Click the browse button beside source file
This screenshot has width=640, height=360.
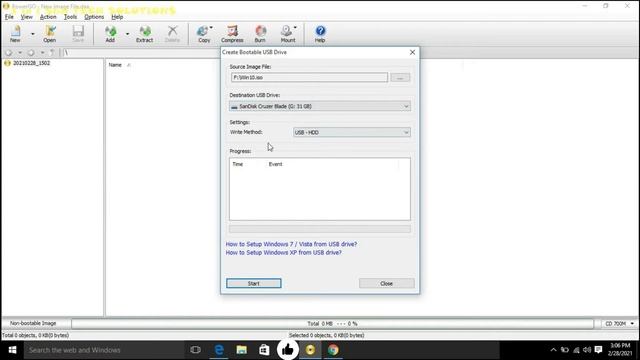point(400,77)
